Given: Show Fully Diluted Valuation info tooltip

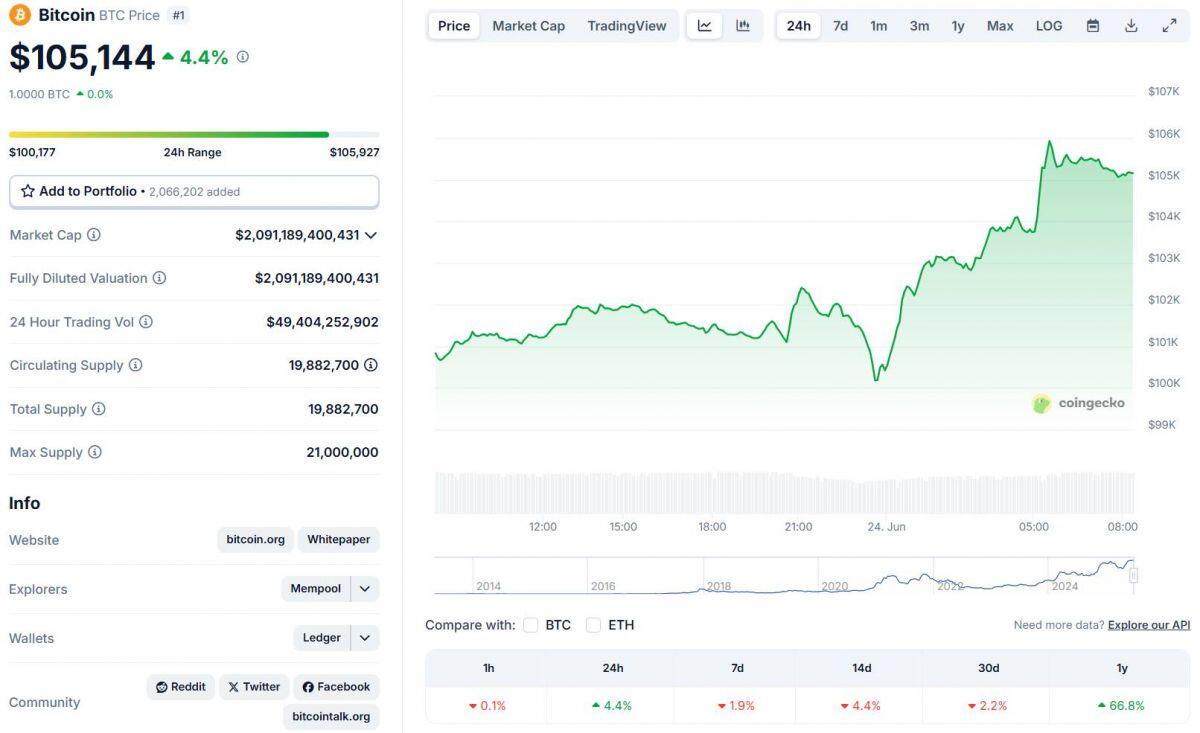Looking at the screenshot, I should (x=159, y=278).
